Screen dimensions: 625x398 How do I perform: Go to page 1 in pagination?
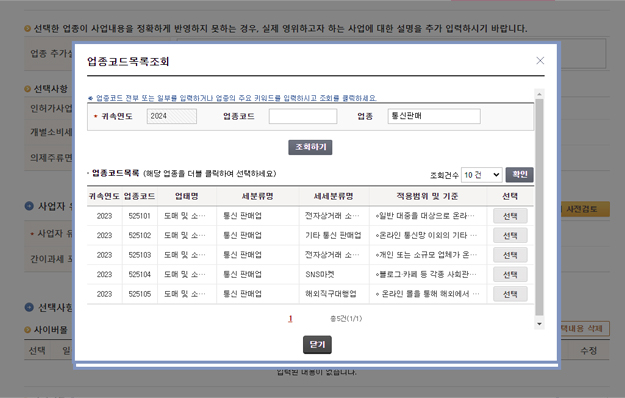tap(290, 318)
